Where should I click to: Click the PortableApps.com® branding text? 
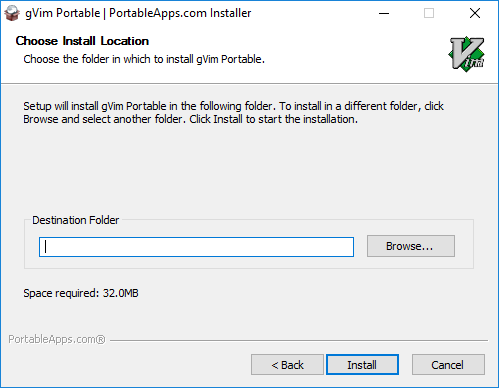point(57,339)
